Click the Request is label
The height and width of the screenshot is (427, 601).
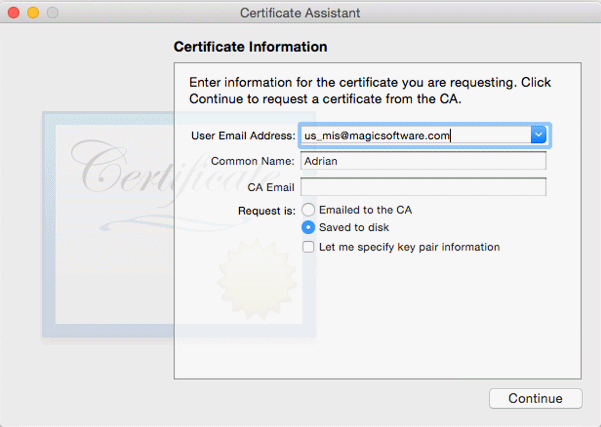click(x=267, y=211)
